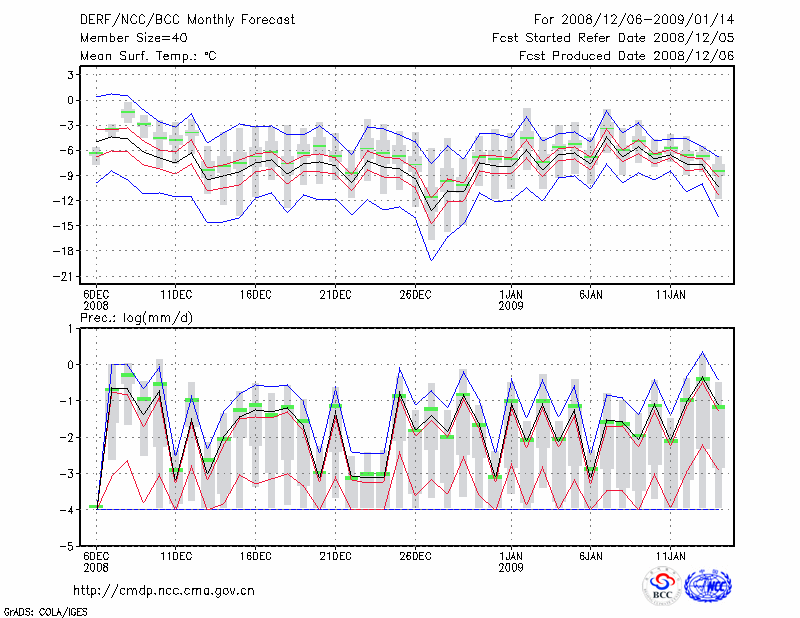
Task: Select 11JAN on the precipitation chart axis
Action: coord(670,555)
